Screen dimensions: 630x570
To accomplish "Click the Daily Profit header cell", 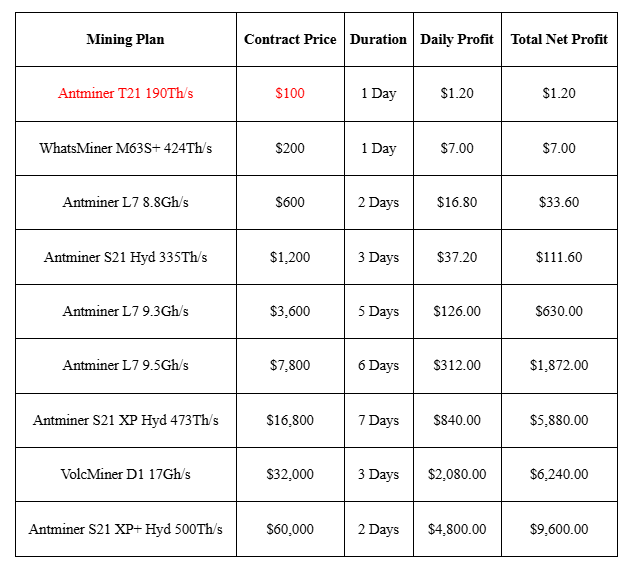I will tap(457, 39).
